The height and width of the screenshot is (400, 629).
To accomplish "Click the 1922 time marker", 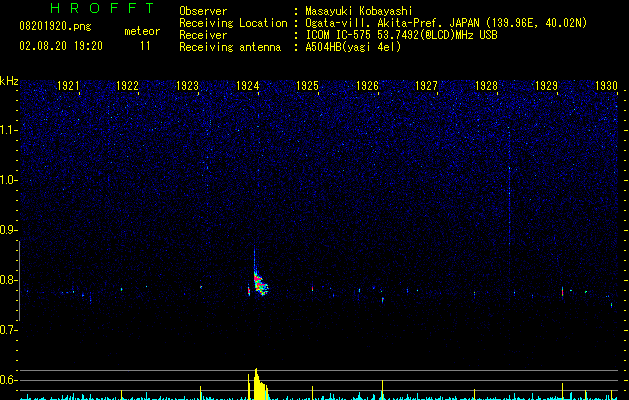I will click(x=128, y=86).
